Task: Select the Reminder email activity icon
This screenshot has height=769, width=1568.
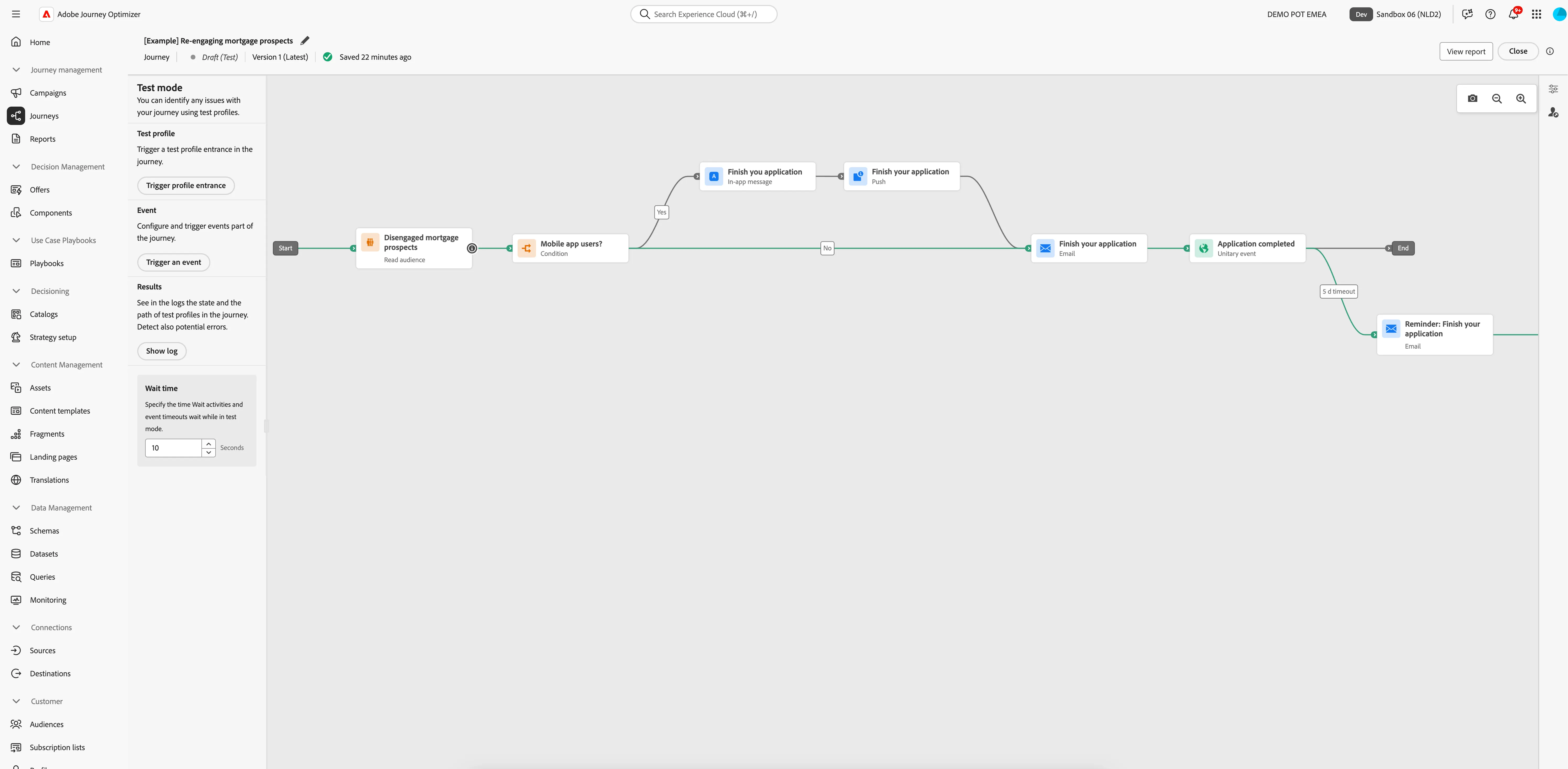Action: 1391,329
